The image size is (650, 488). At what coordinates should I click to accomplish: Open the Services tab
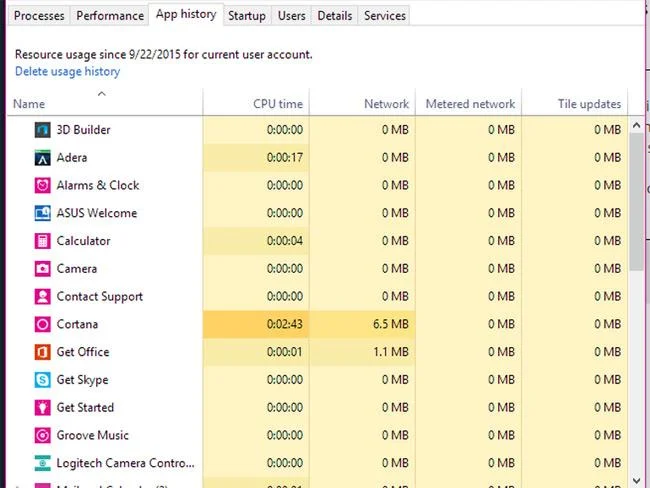tap(385, 16)
